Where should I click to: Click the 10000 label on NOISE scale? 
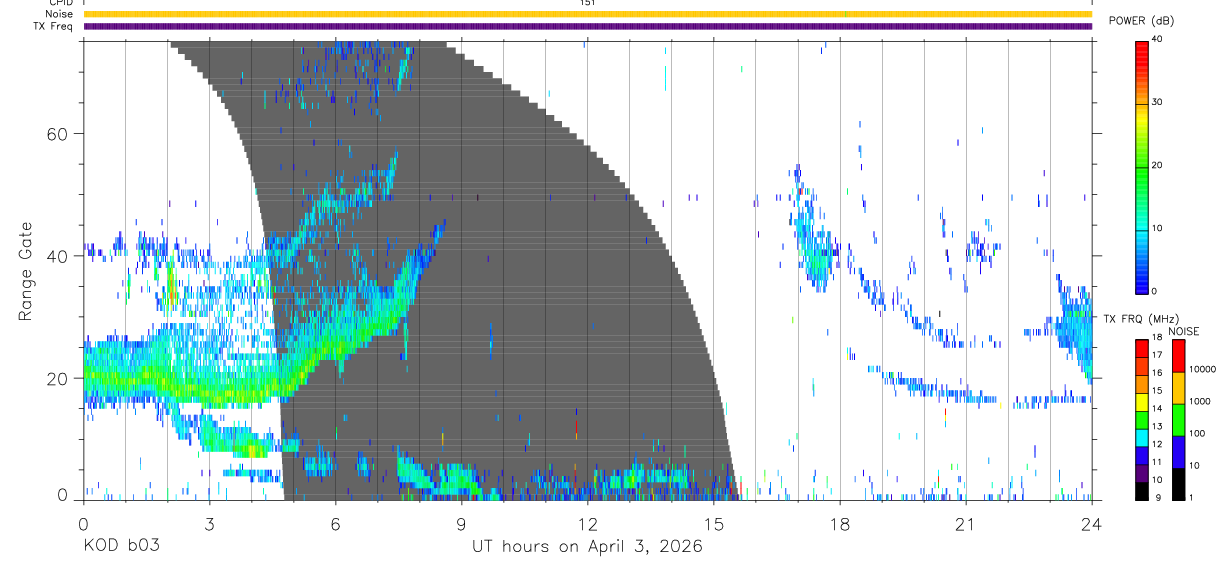click(x=1201, y=369)
